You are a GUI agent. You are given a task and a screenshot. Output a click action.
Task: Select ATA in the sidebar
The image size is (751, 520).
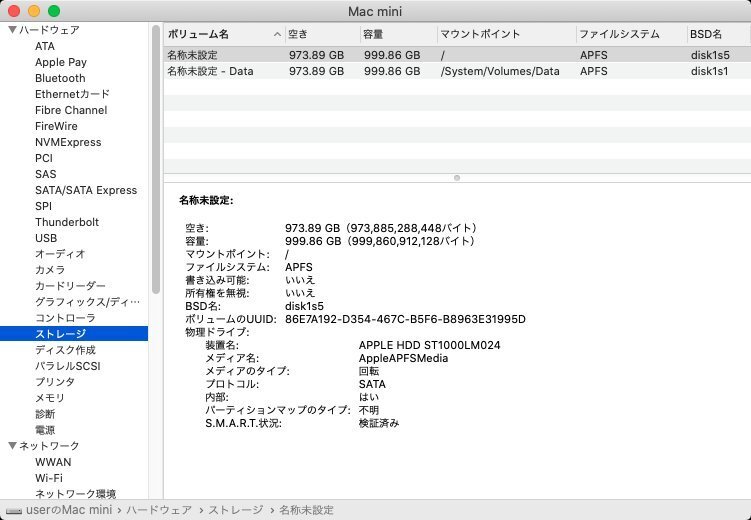tap(45, 46)
